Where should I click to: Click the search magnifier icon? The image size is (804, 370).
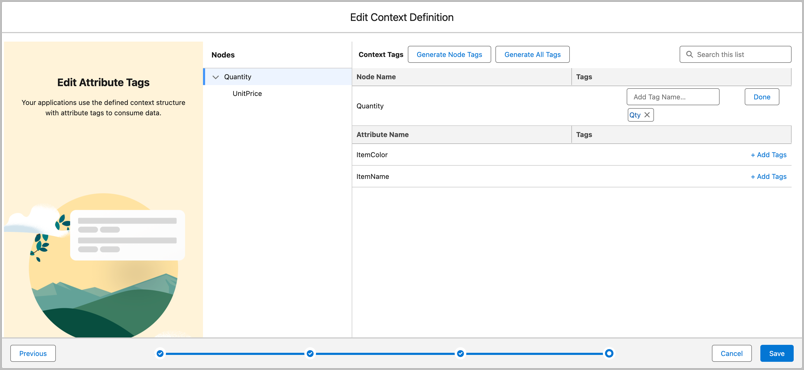tap(689, 54)
